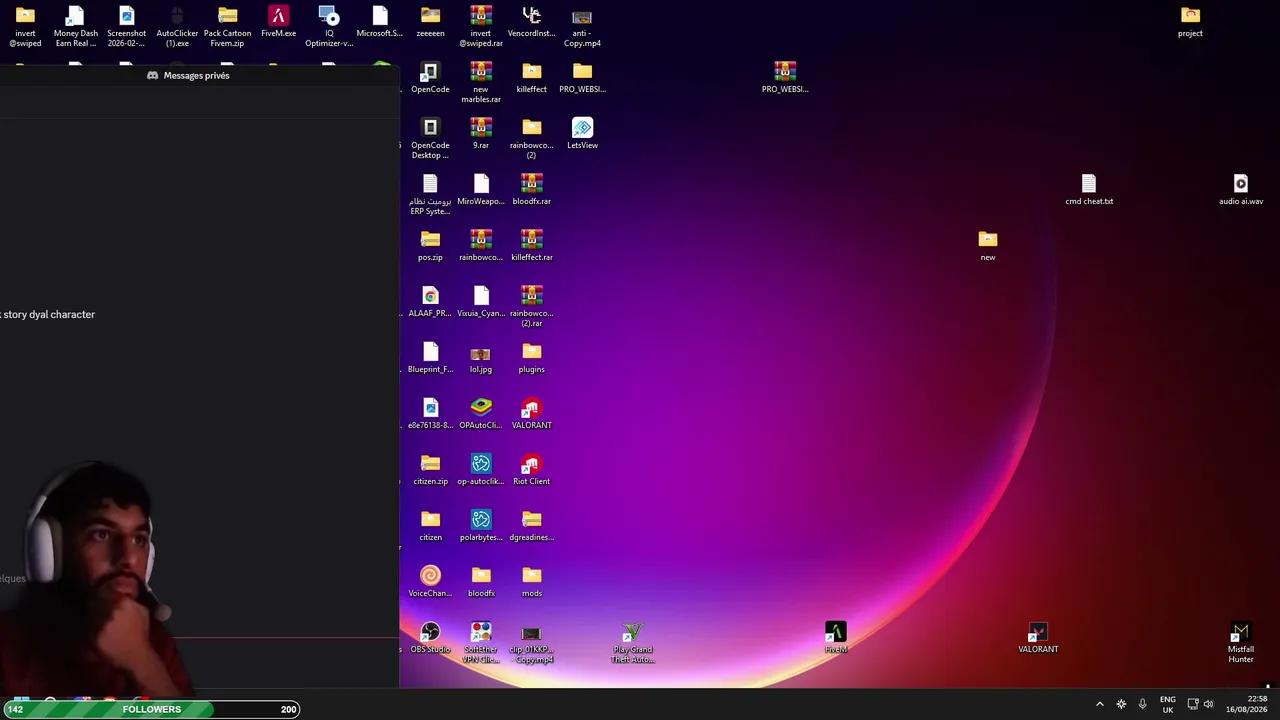Launch the LetsView shortcut
The image size is (1280, 720).
pos(582,134)
